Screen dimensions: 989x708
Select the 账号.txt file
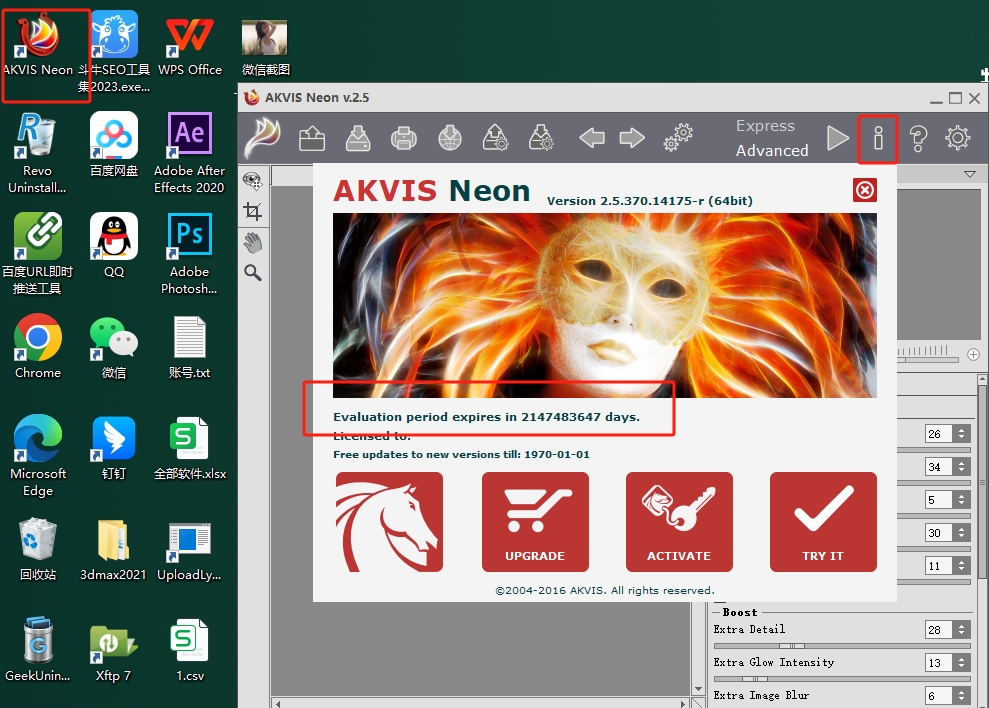(x=189, y=347)
